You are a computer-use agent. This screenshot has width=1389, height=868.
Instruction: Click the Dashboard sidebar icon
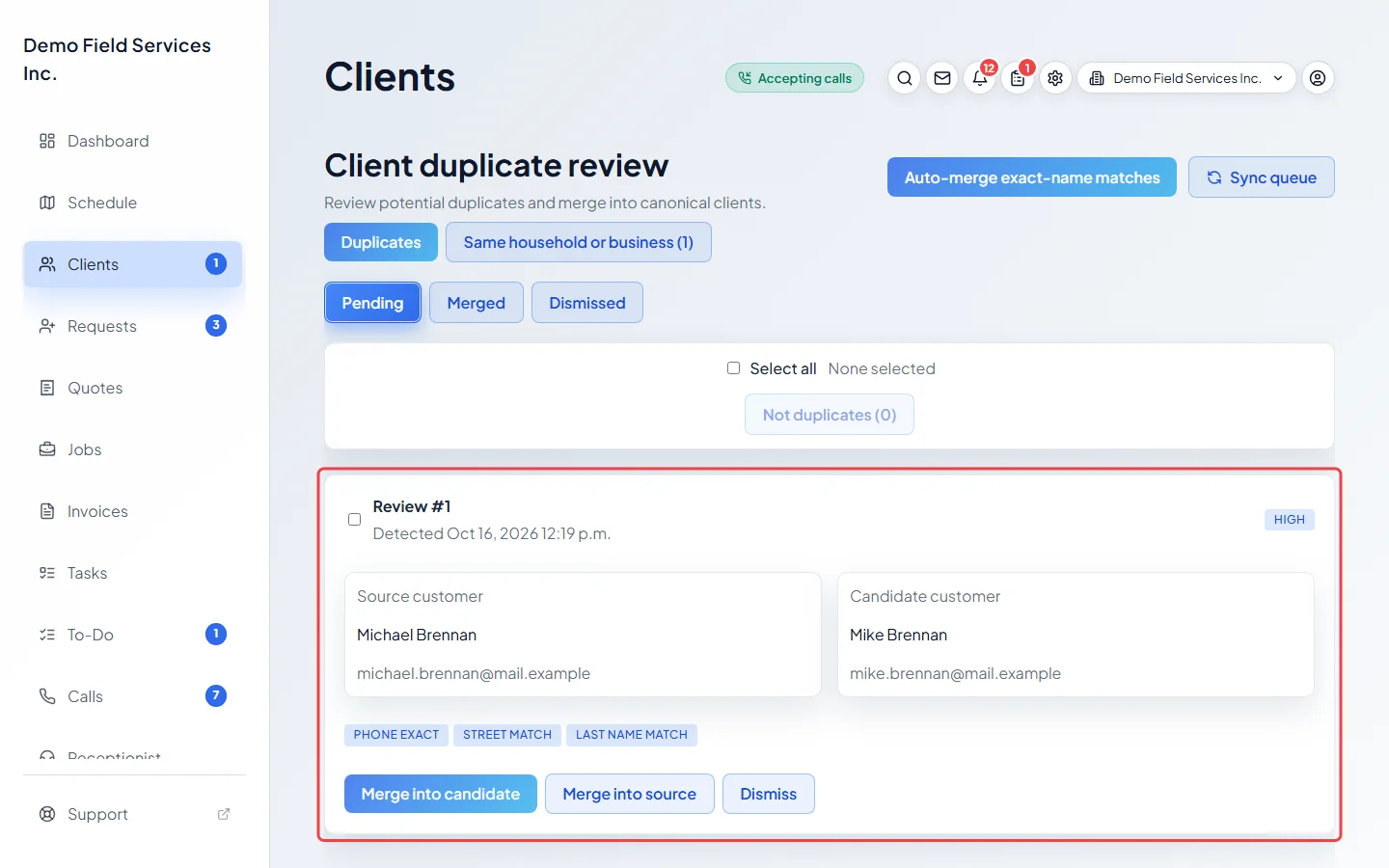(47, 141)
